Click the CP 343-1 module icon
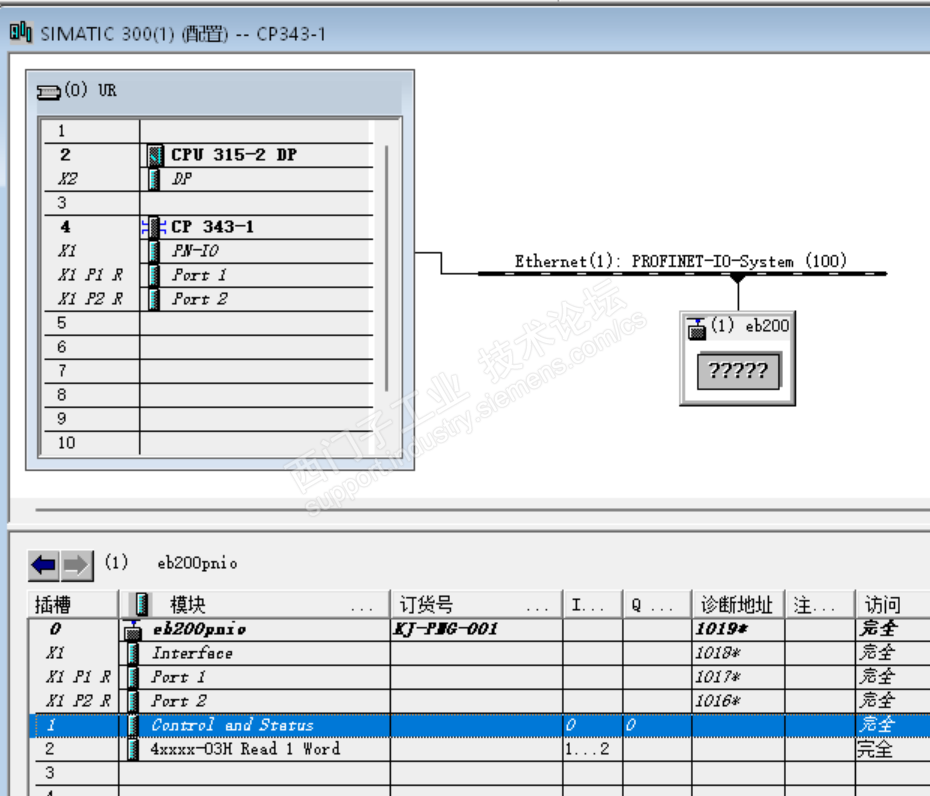Screen dimensions: 930x796 (x=154, y=227)
